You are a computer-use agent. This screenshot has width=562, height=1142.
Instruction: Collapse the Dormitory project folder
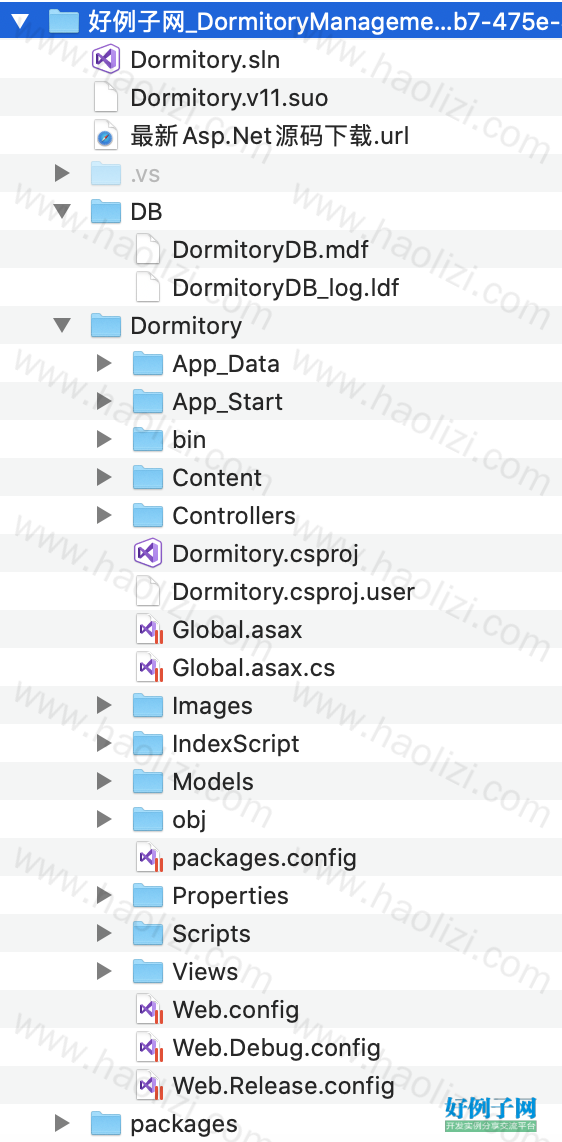click(62, 326)
